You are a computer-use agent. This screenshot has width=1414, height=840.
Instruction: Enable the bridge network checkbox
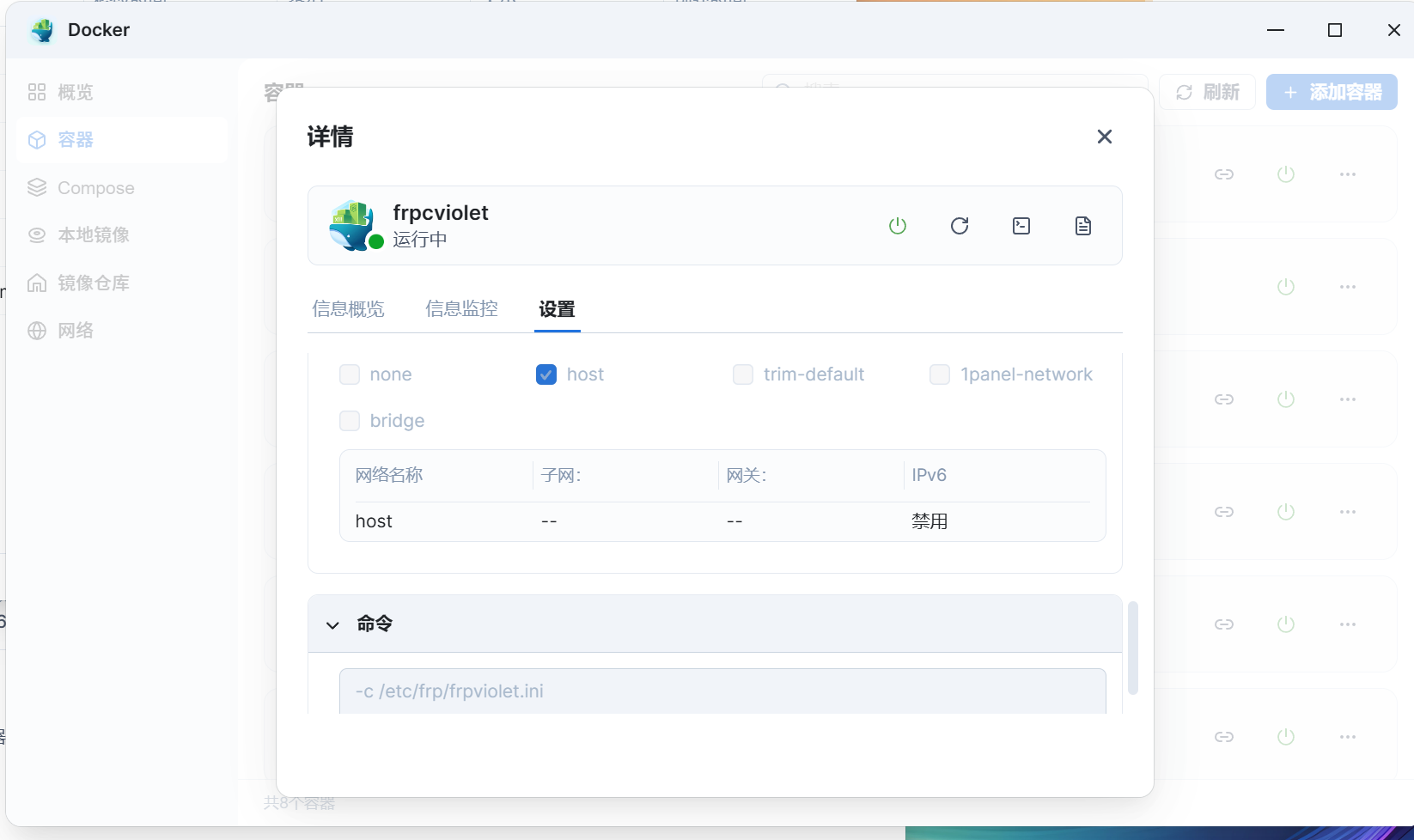pyautogui.click(x=350, y=421)
